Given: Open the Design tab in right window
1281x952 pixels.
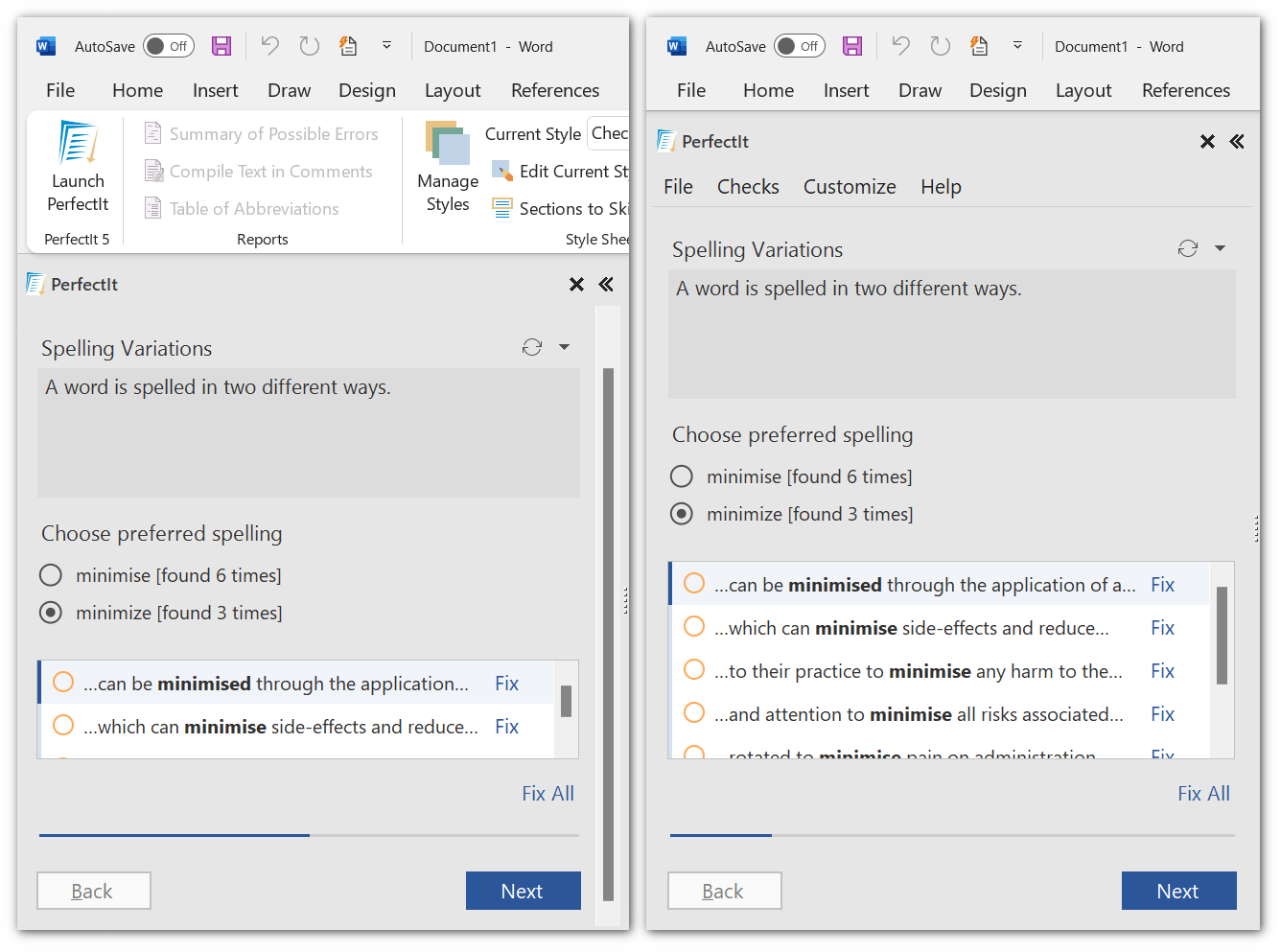Looking at the screenshot, I should tap(998, 90).
